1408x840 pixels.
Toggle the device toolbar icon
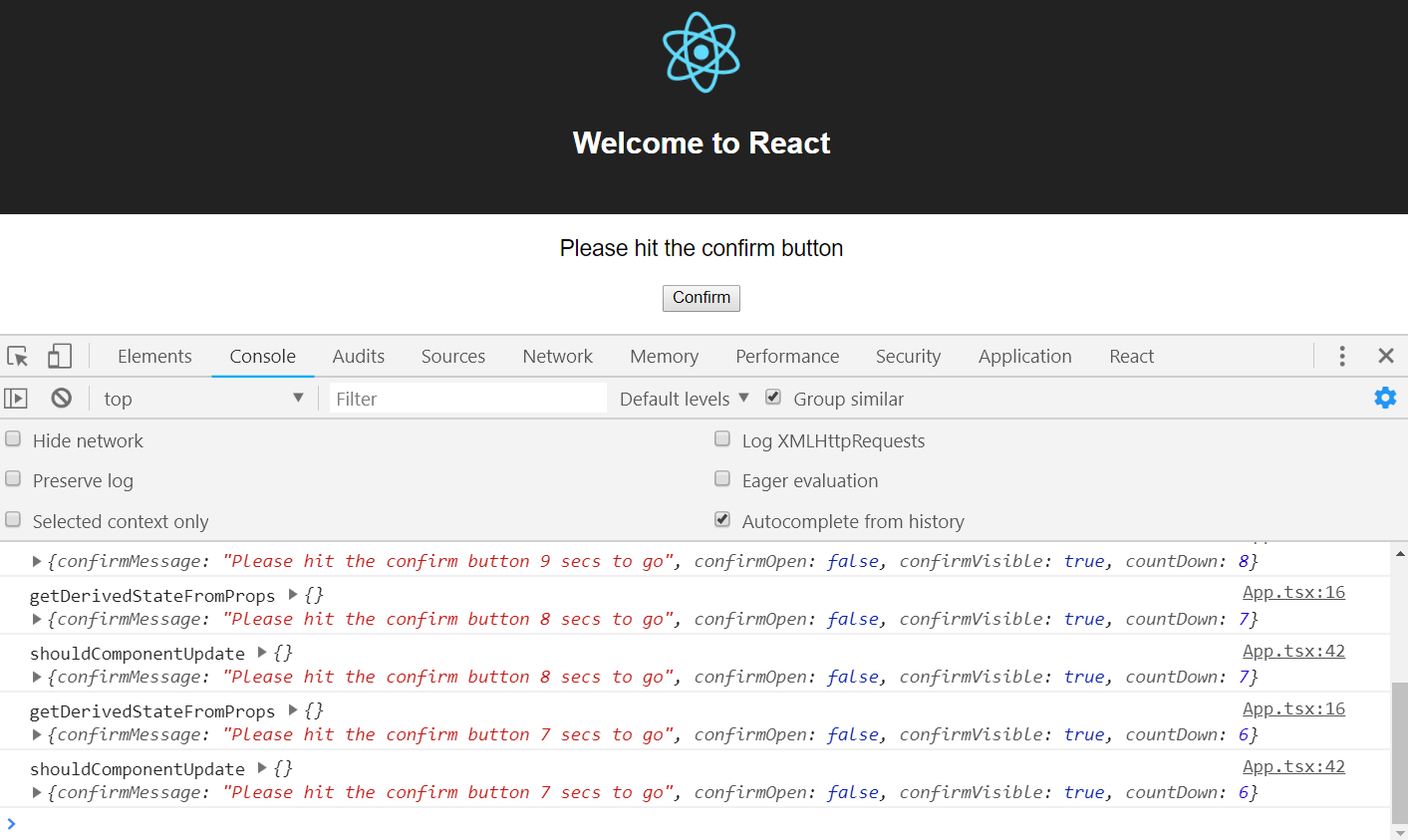pyautogui.click(x=60, y=357)
